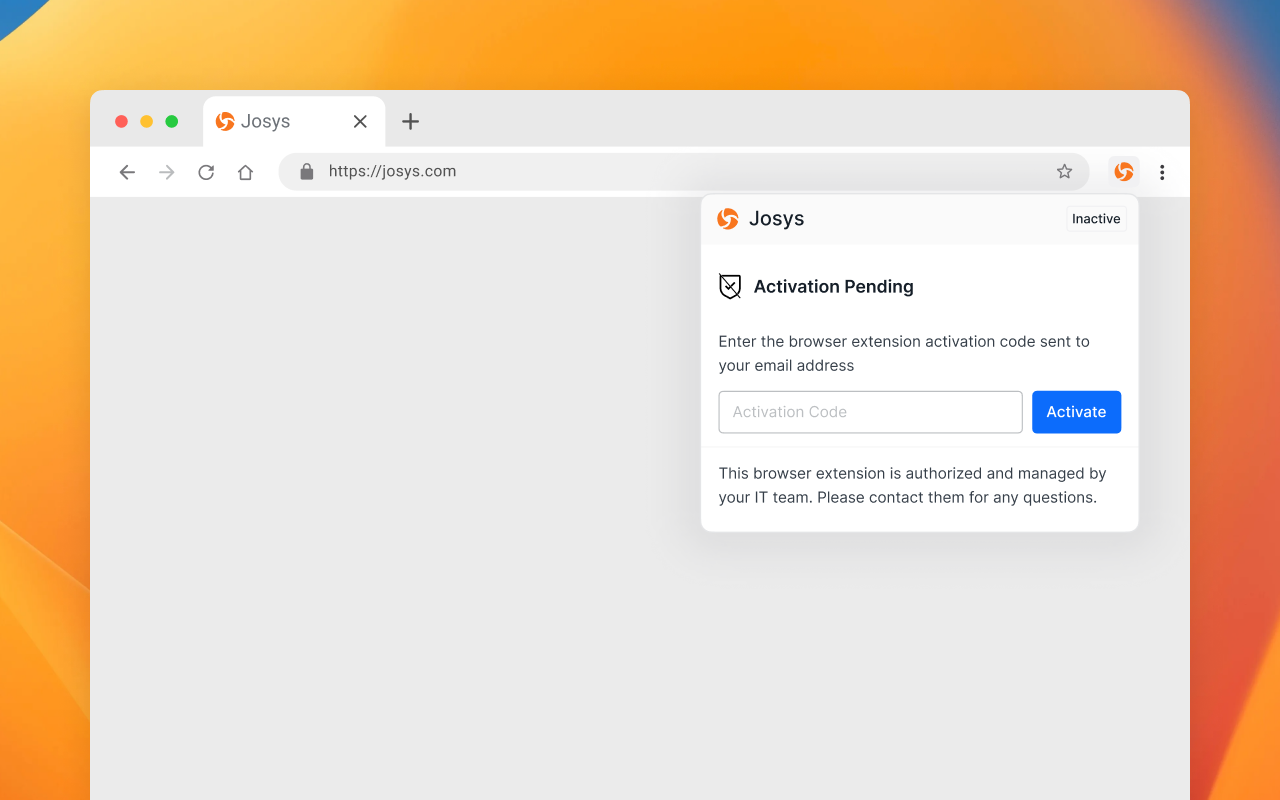Close the Josys tab
Screen dimensions: 1280x800
click(x=361, y=121)
